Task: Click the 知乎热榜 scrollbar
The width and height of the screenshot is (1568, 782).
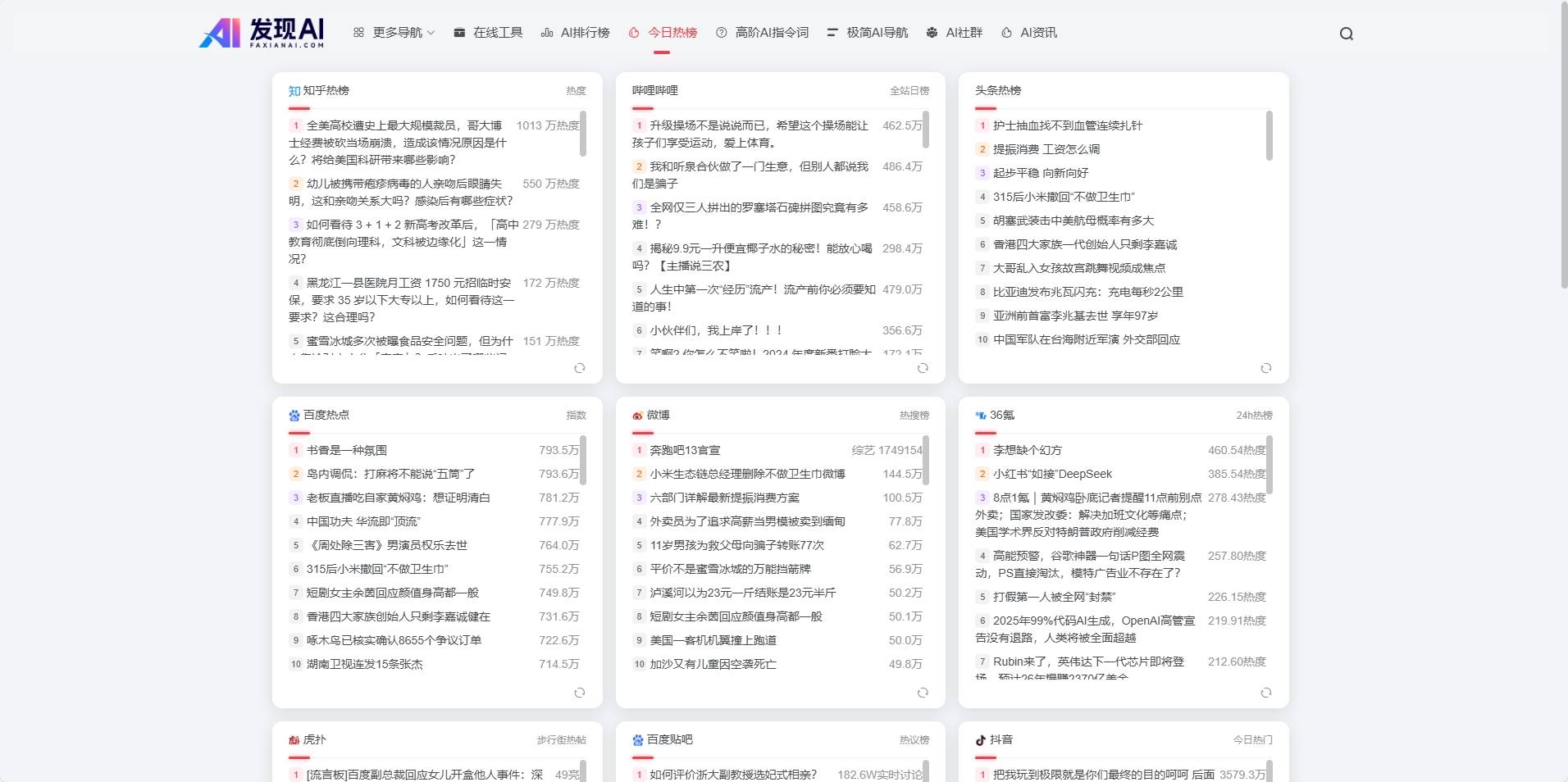Action: 583,134
